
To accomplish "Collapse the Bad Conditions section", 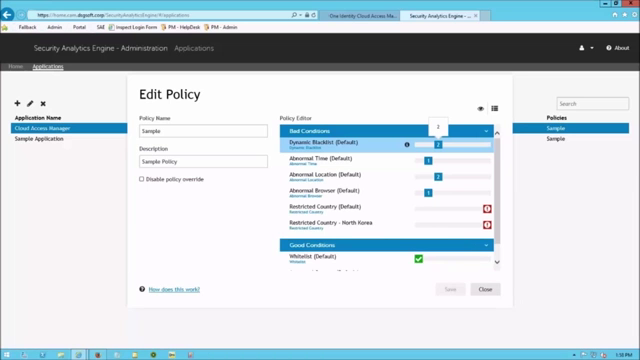I will 486,131.
